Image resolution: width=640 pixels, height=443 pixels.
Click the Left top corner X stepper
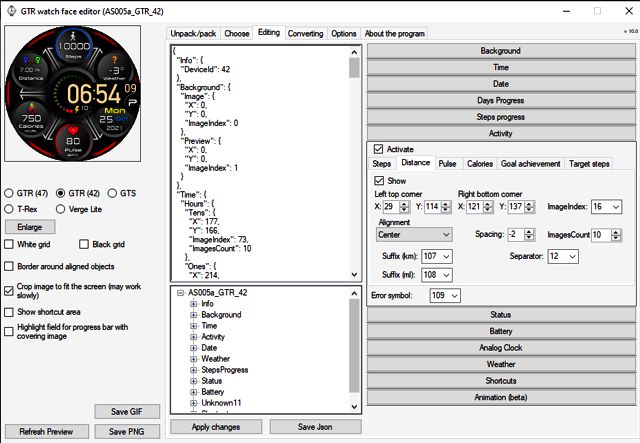[404, 207]
